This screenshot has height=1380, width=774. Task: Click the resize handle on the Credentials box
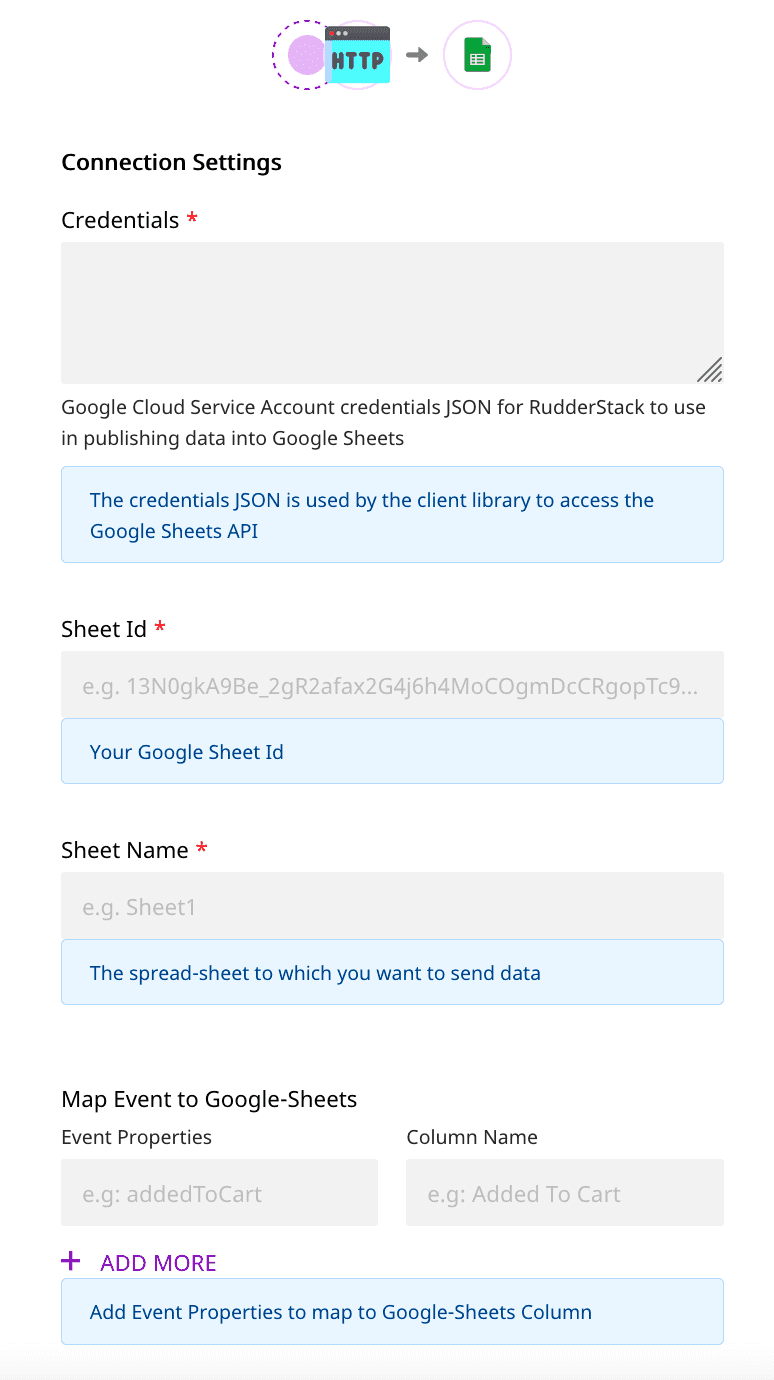(x=710, y=370)
